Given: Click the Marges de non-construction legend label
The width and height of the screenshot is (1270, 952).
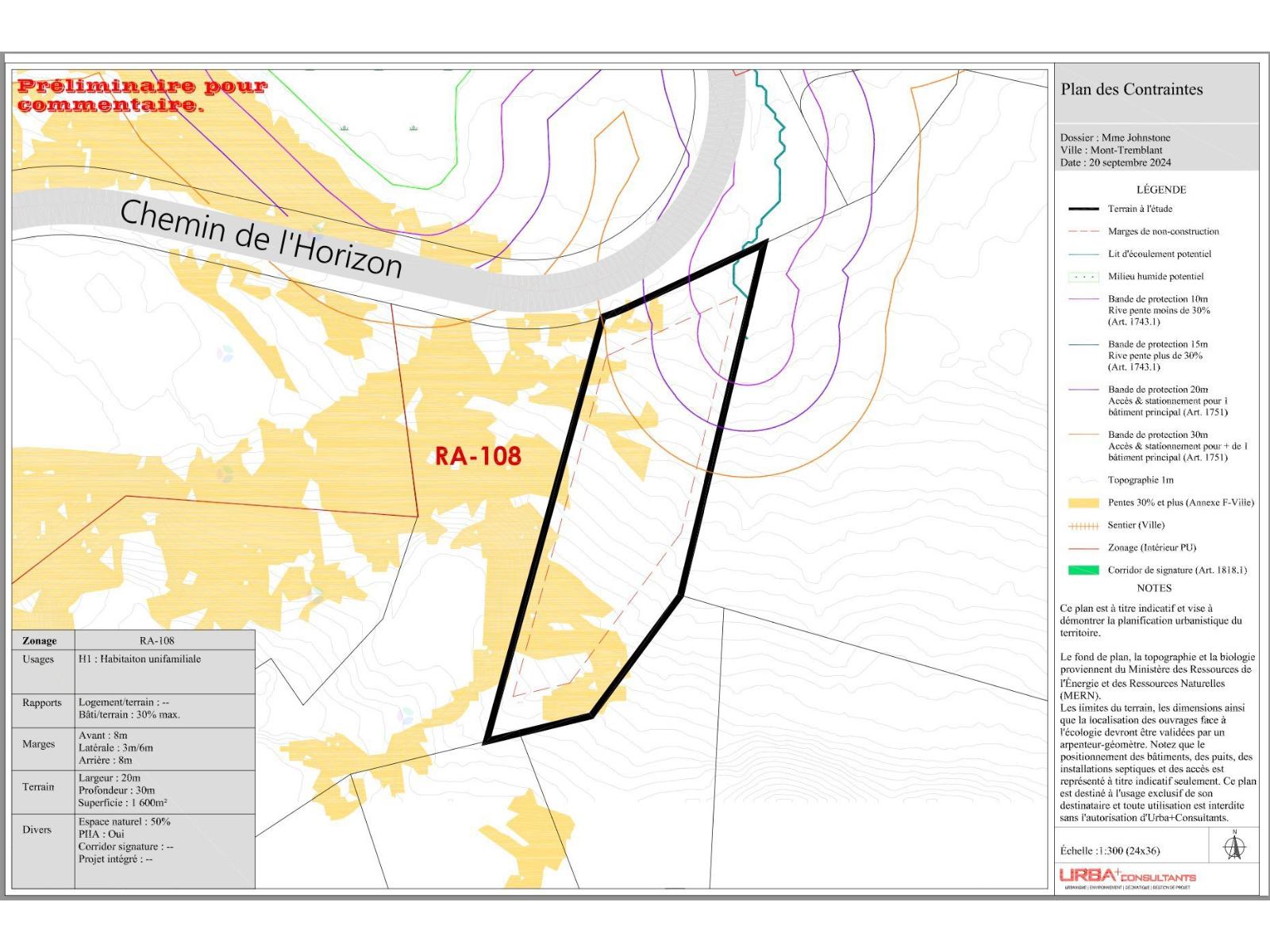Looking at the screenshot, I should [1164, 232].
